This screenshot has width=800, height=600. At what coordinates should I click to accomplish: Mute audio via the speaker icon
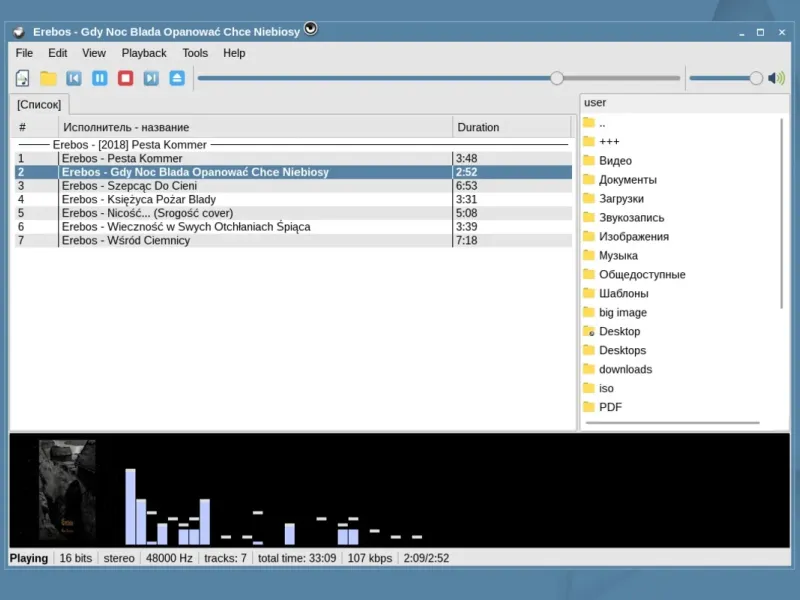tap(777, 78)
